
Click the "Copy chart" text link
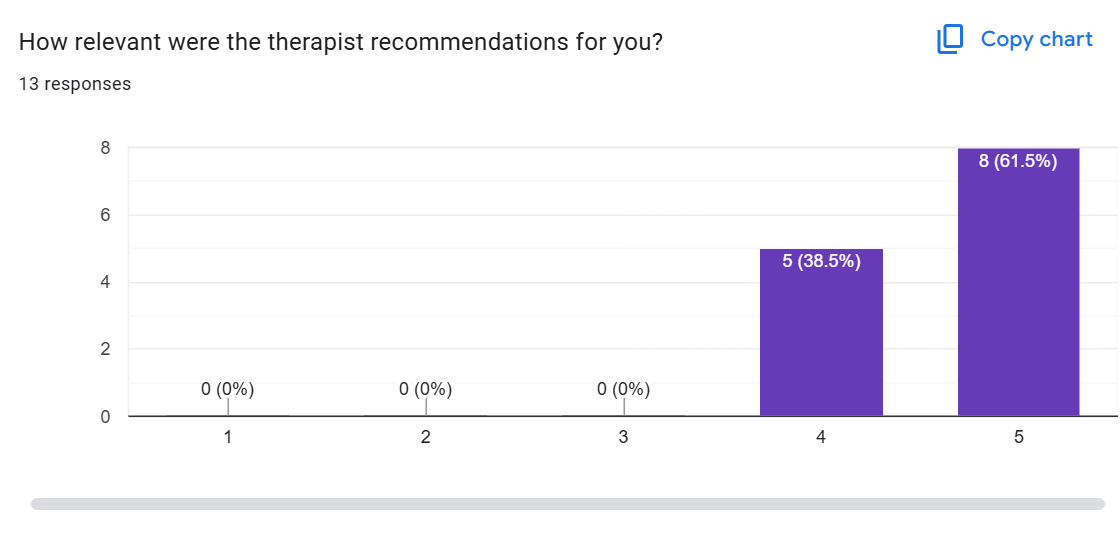1036,39
